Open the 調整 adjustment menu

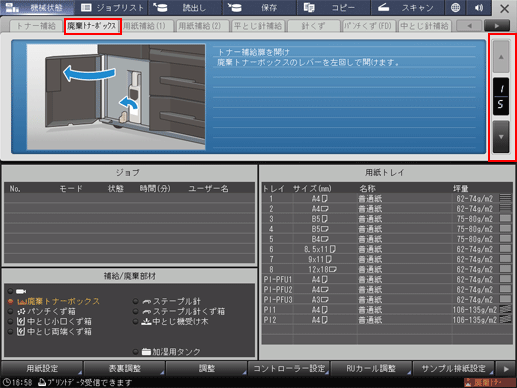(x=207, y=368)
